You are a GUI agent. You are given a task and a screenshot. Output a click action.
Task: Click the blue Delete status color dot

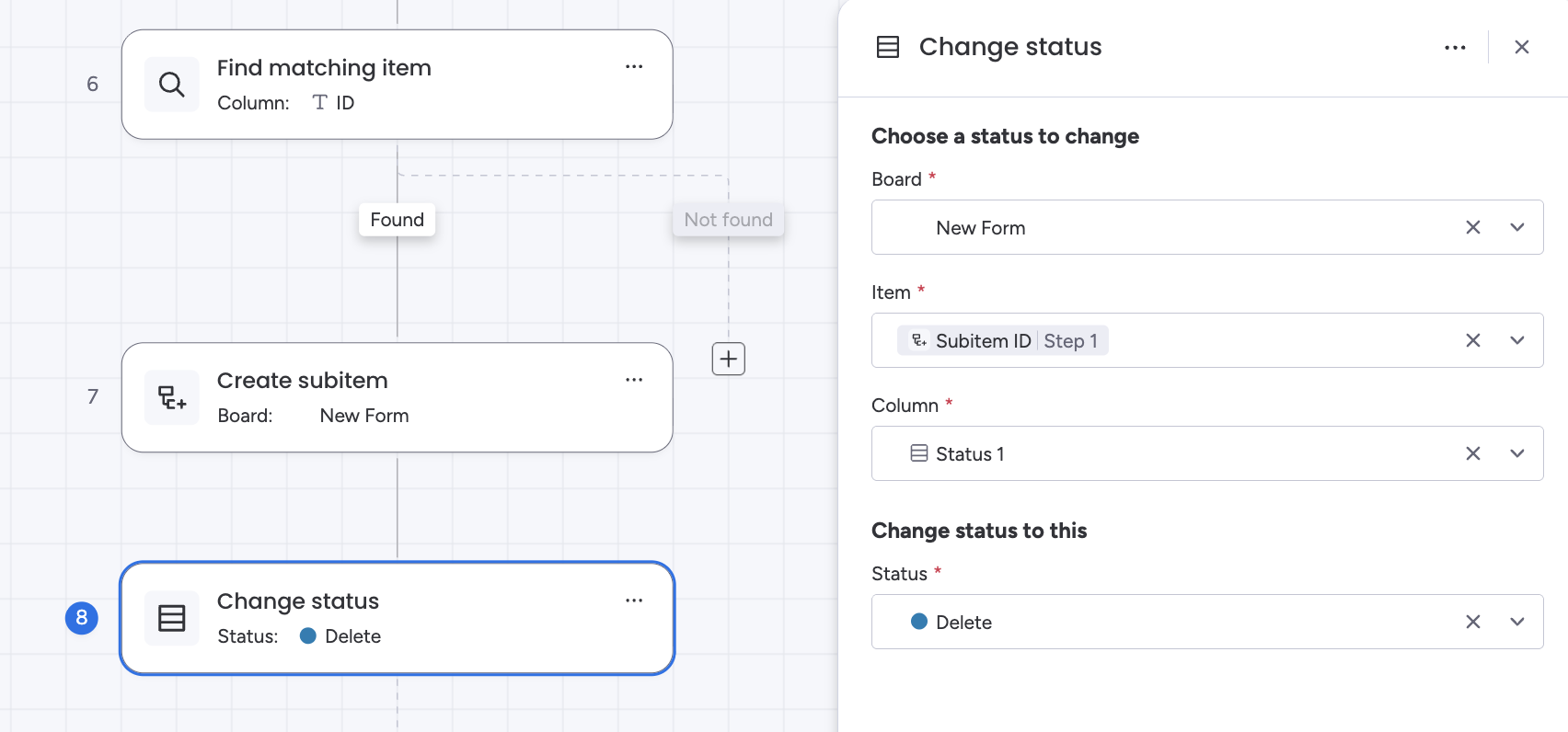pos(918,622)
